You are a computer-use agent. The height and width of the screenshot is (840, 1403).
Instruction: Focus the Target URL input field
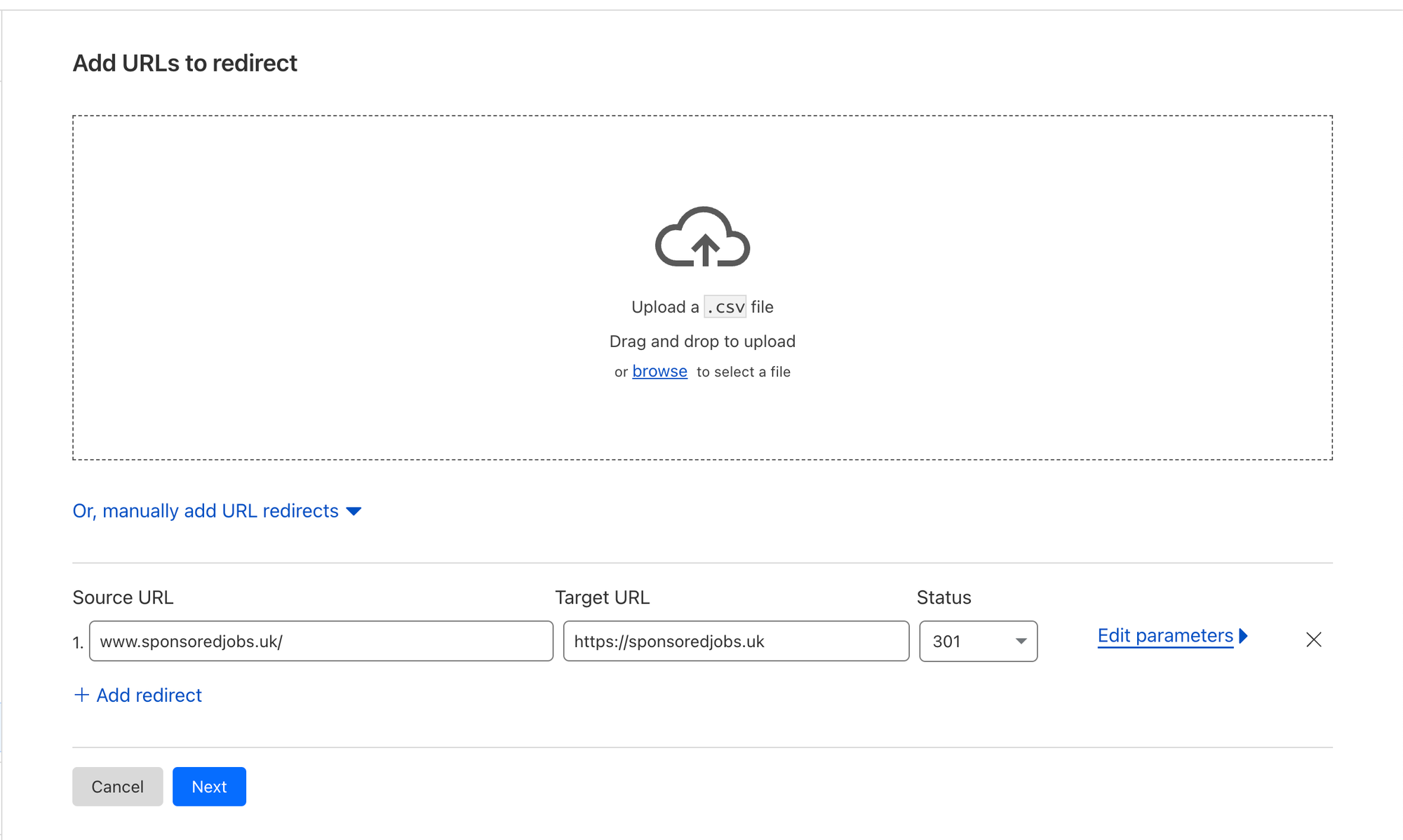pyautogui.click(x=735, y=641)
